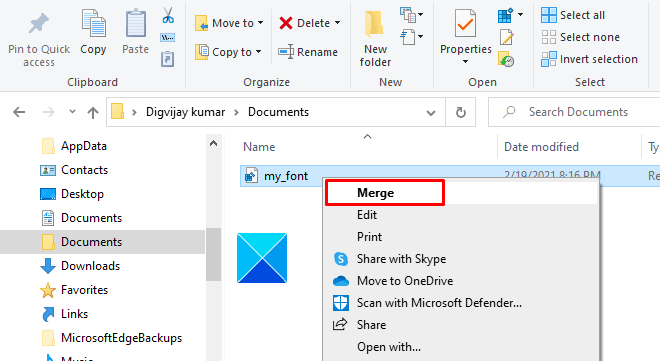The width and height of the screenshot is (660, 361).
Task: Open the Delete options arrow
Action: [338, 23]
